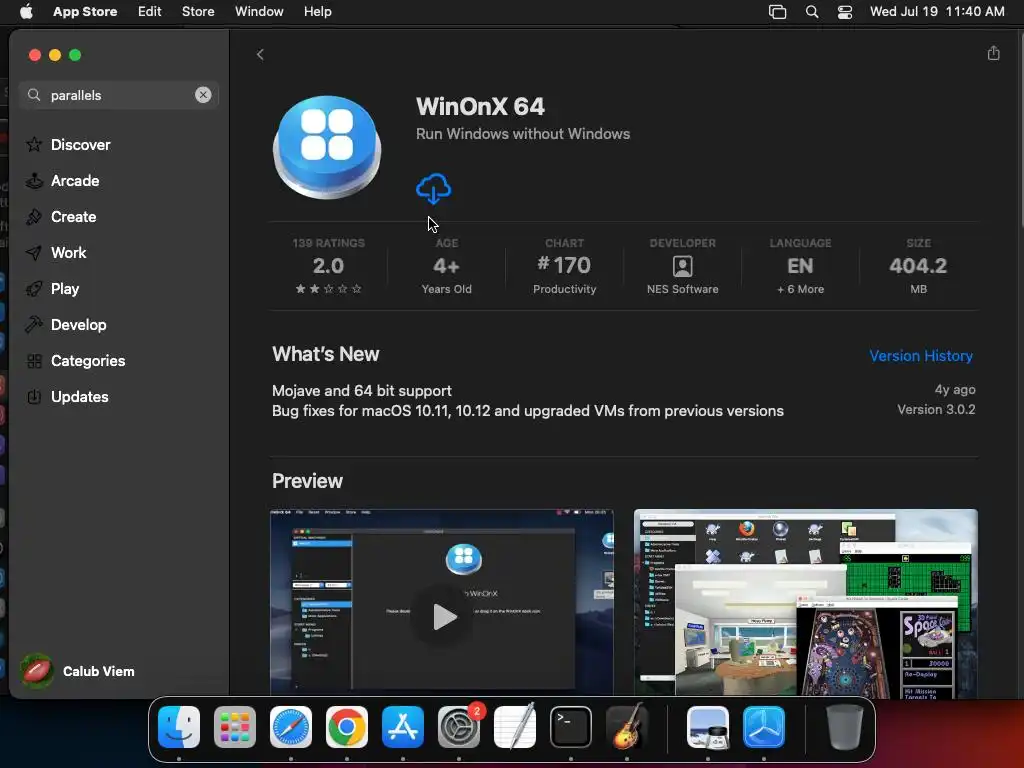The image size is (1024, 768).
Task: Clear the parallels search text
Action: coord(203,95)
